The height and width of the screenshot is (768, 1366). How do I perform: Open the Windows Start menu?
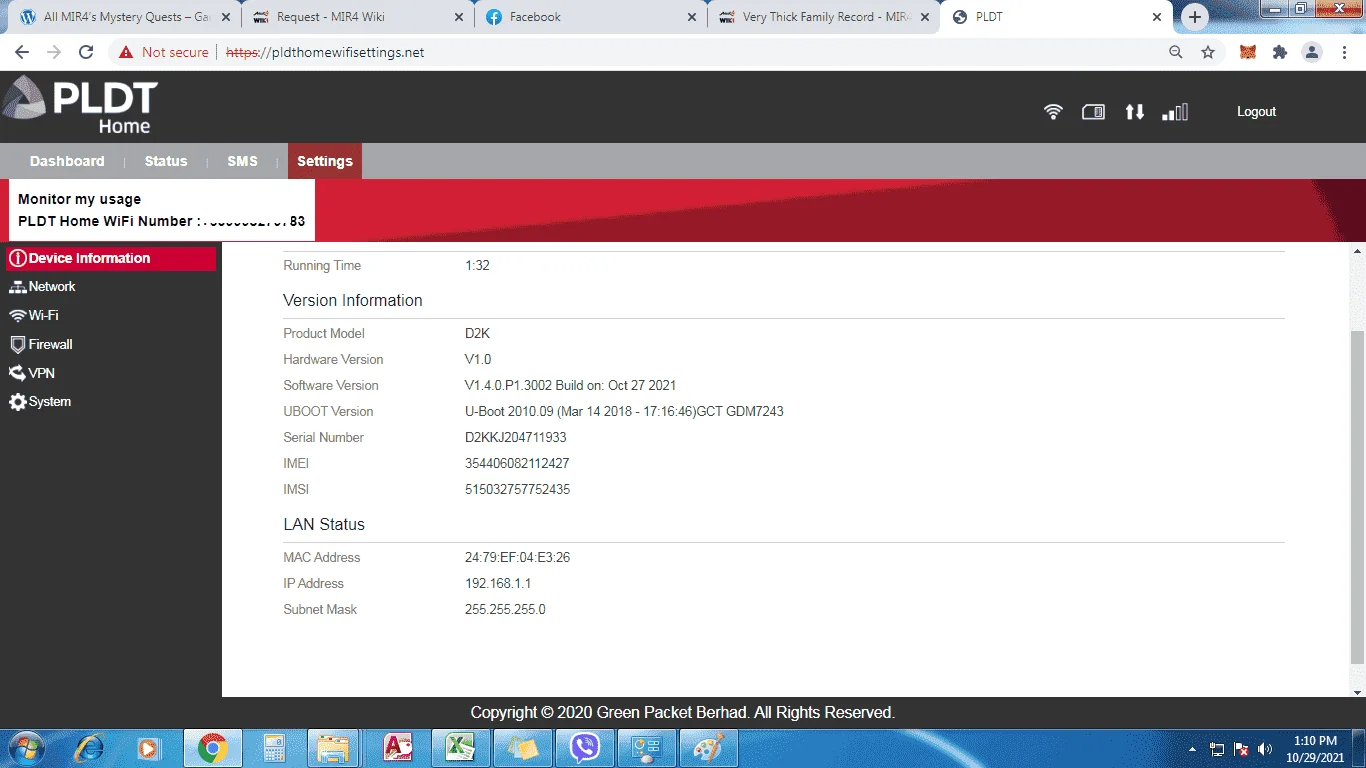pos(26,748)
